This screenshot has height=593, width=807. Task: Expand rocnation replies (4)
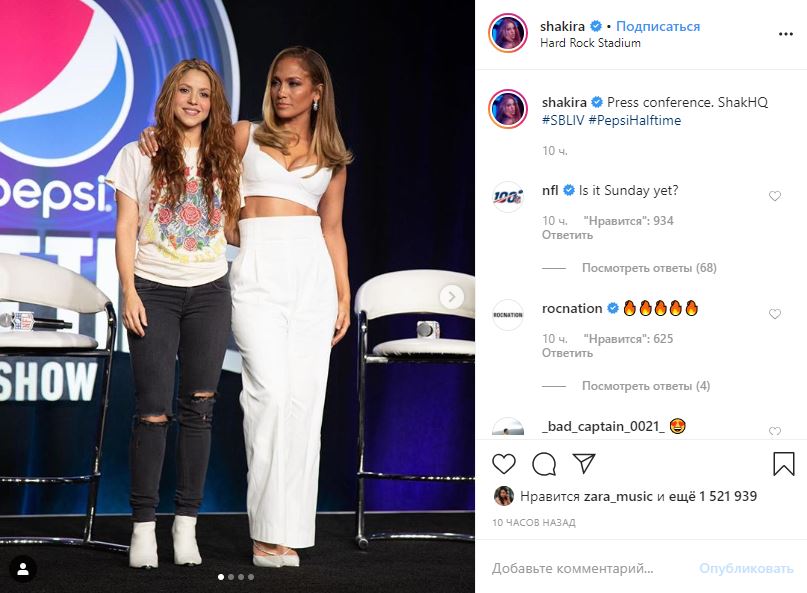(x=646, y=386)
